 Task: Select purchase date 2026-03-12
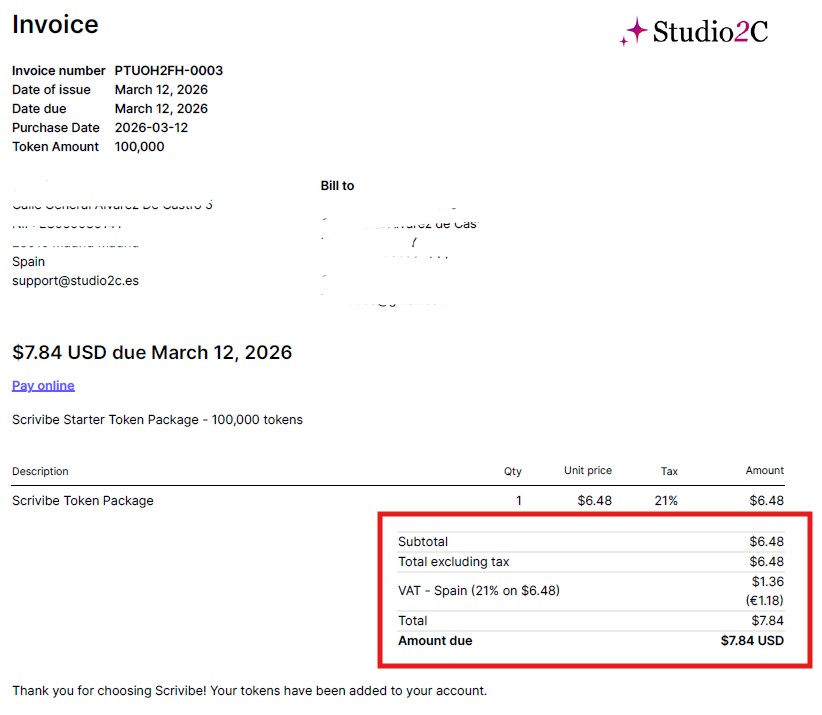point(151,127)
